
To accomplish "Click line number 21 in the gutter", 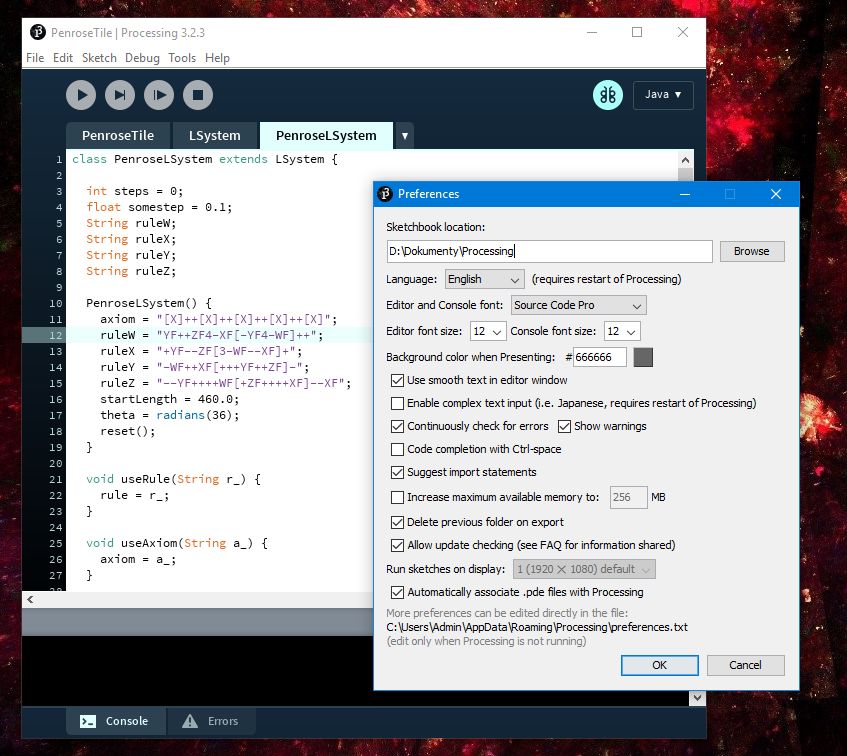I will 56,480.
